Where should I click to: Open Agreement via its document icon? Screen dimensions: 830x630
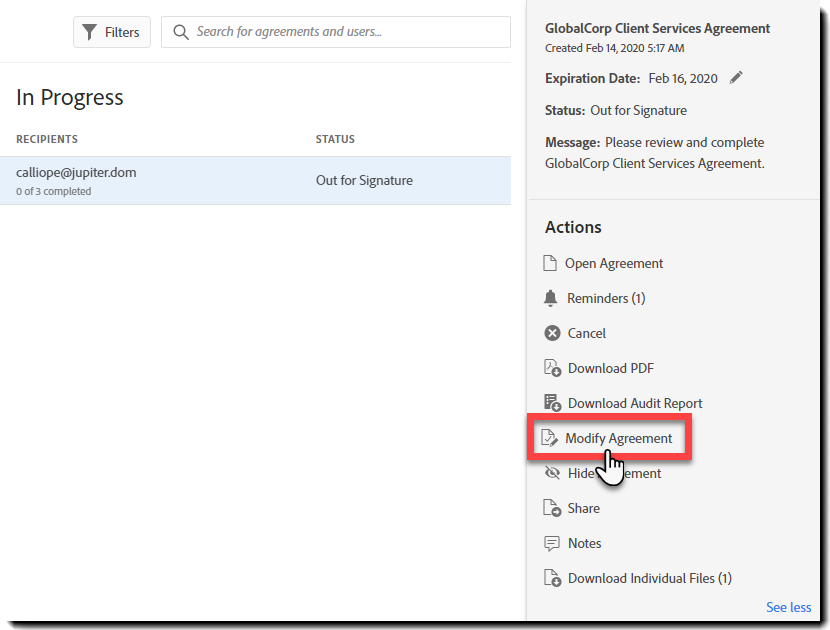coord(550,263)
